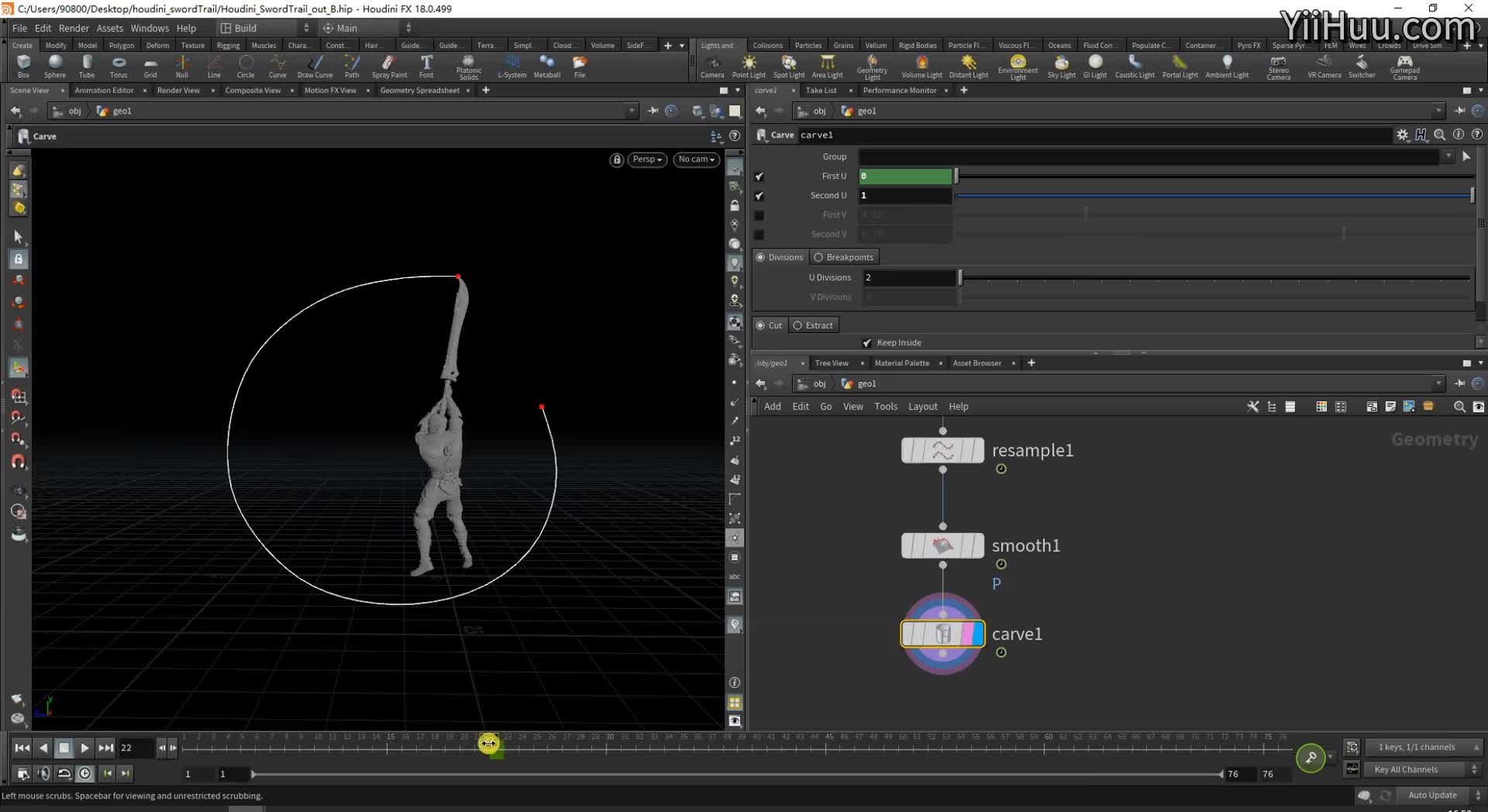
Task: Select the Metaball shelf tool
Action: [547, 66]
